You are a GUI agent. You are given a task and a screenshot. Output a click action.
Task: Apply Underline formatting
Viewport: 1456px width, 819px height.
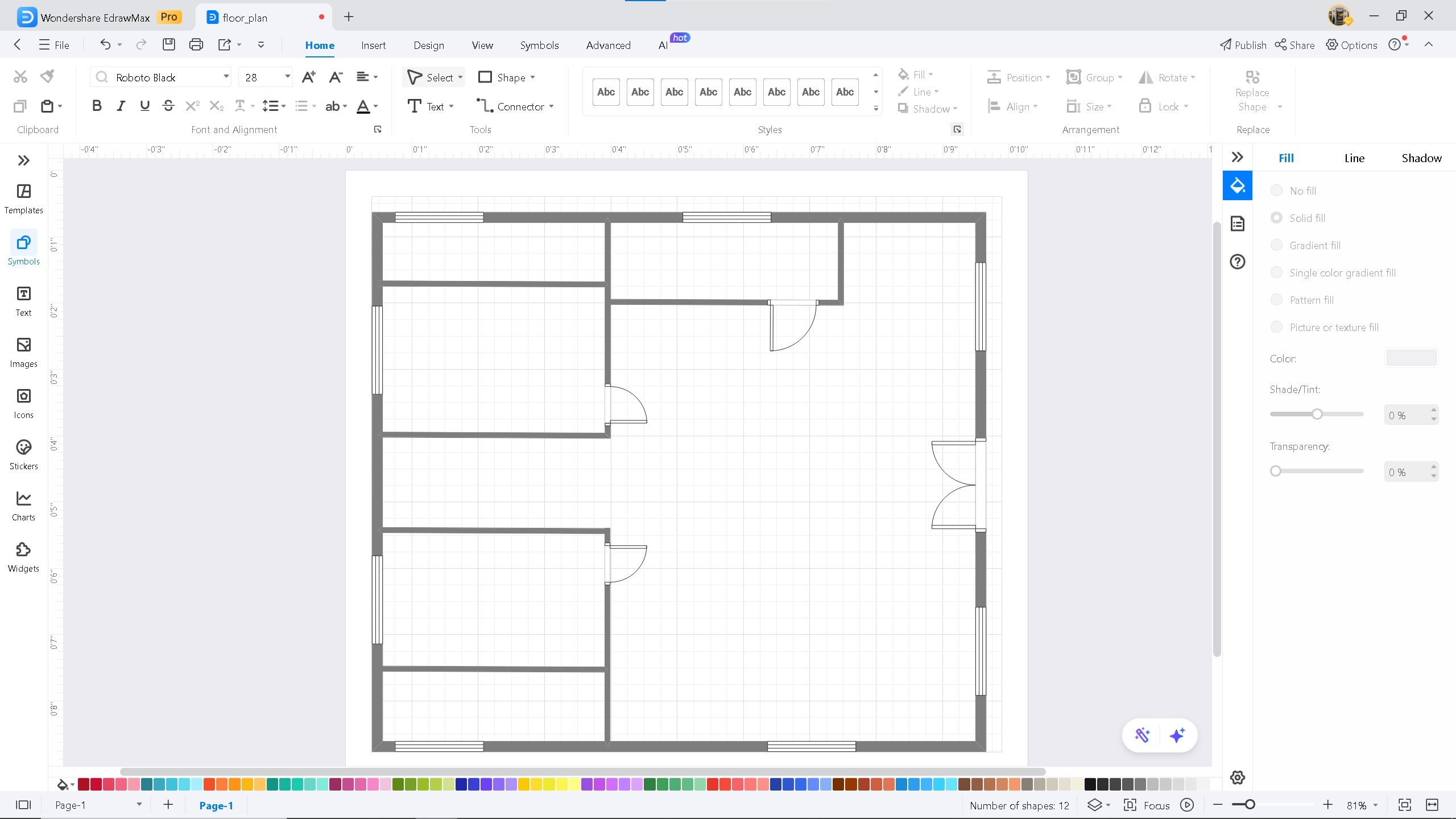pyautogui.click(x=144, y=106)
